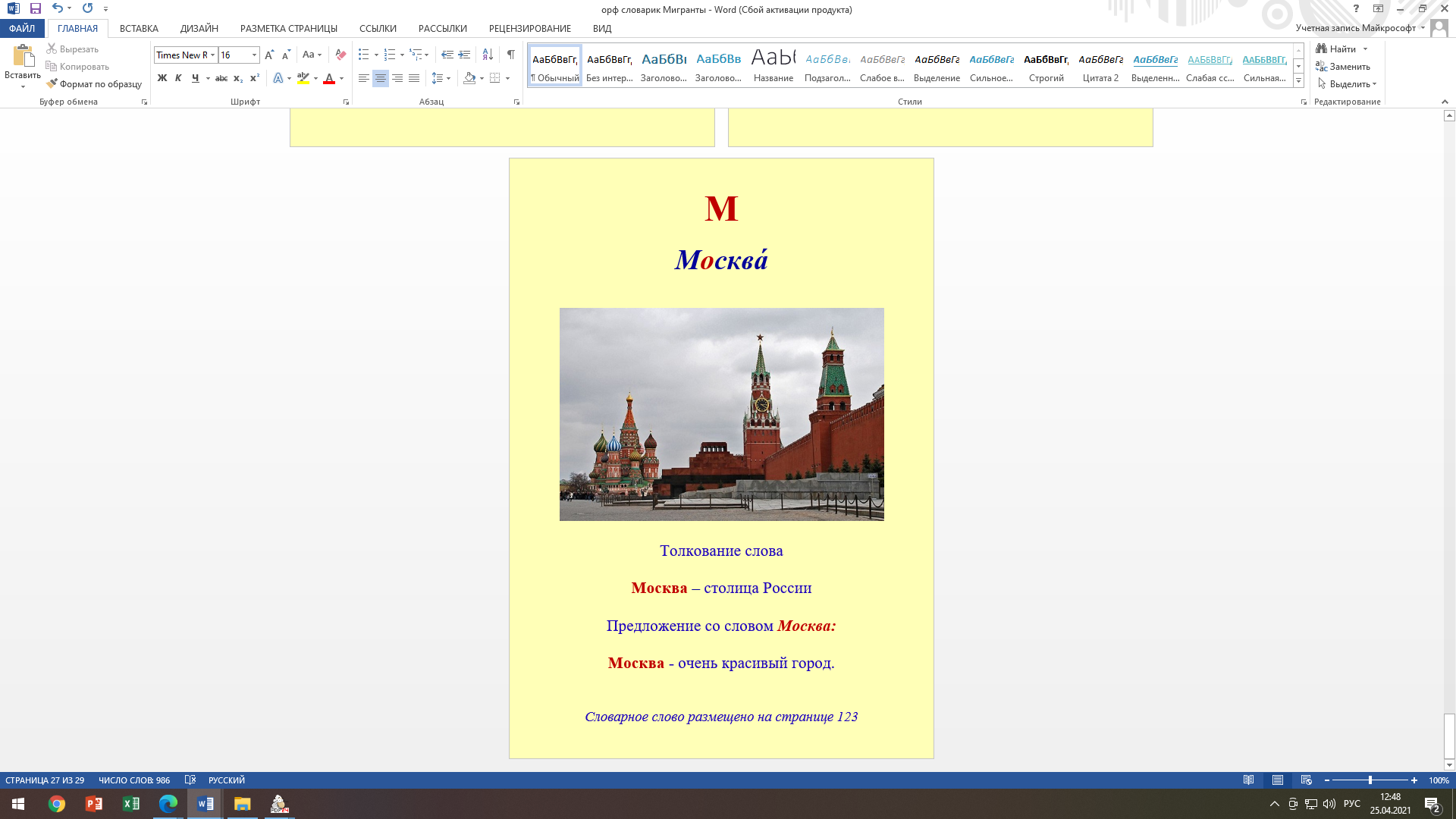
Task: Click the Format Painter icon
Action: pos(52,84)
